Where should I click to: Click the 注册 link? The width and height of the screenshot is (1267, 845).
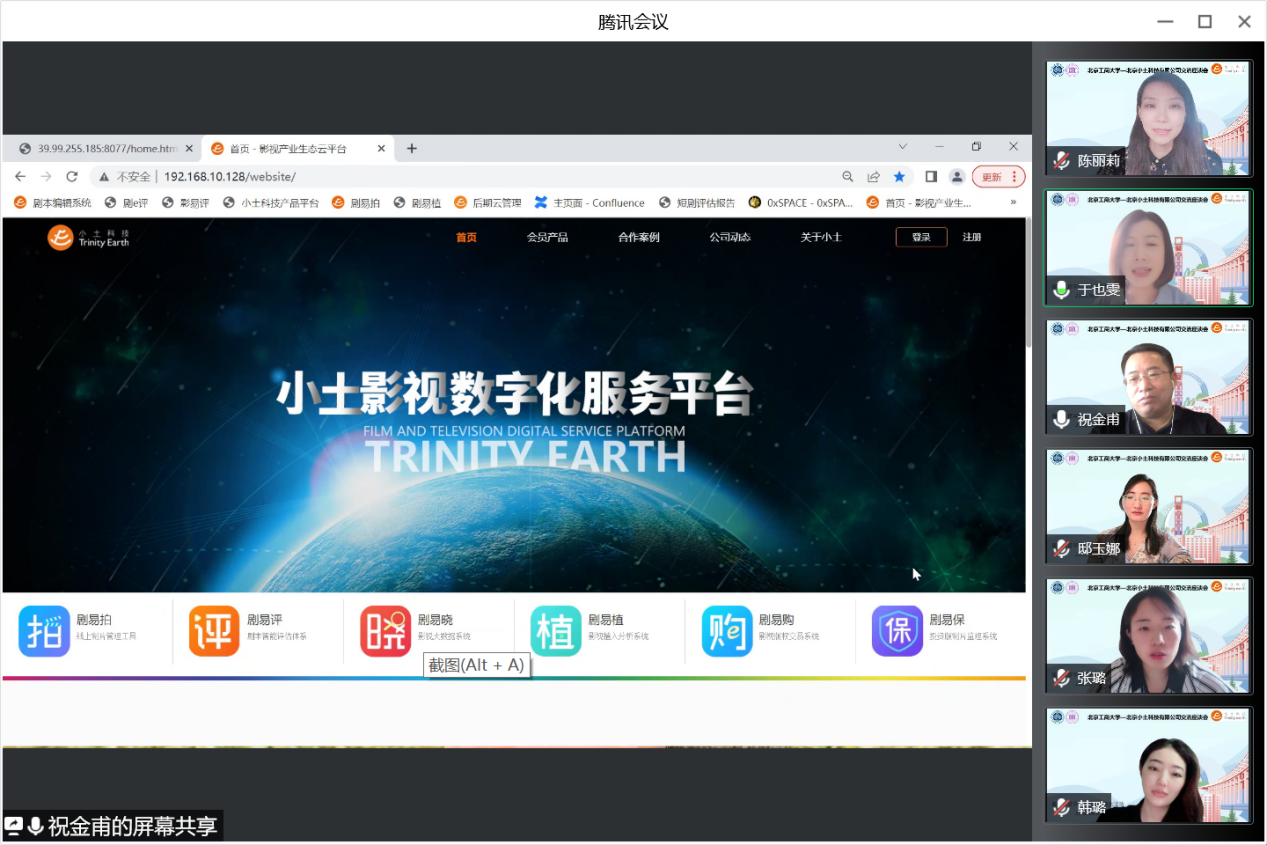coord(972,237)
